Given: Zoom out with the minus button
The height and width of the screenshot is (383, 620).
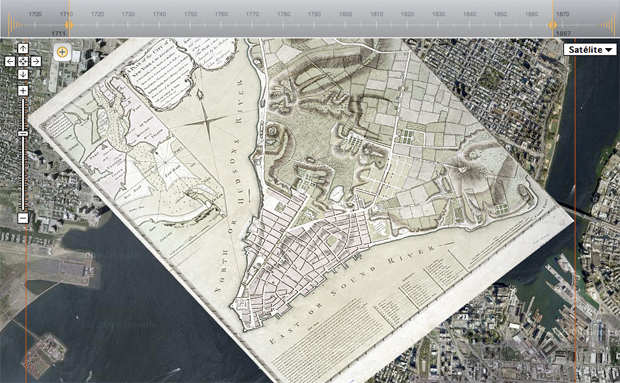Looking at the screenshot, I should (x=23, y=218).
